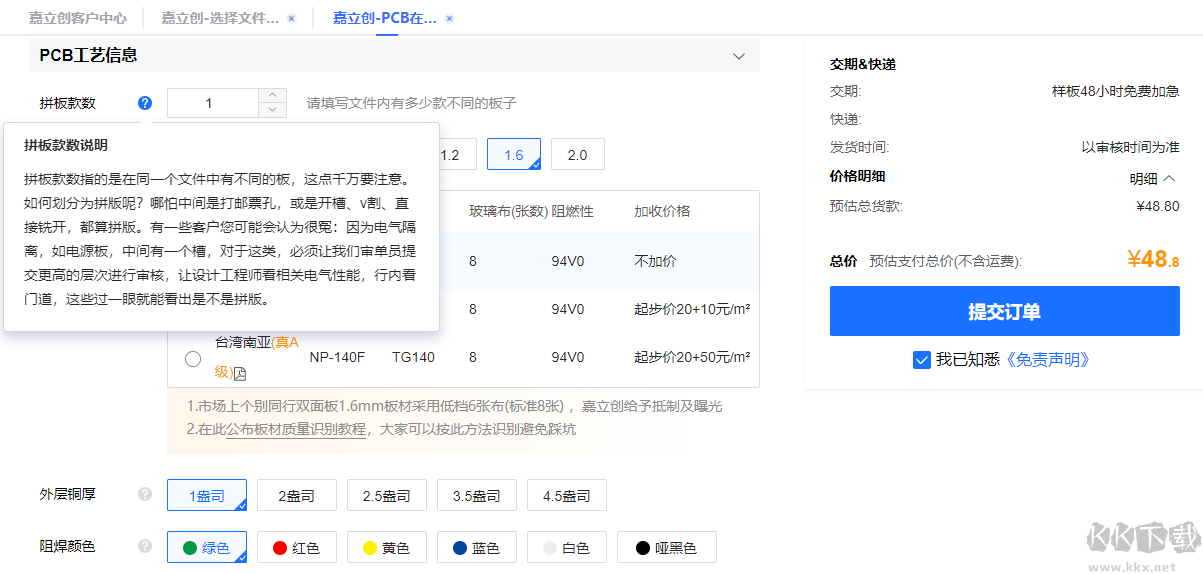Open the 免责声明 link

point(1047,360)
